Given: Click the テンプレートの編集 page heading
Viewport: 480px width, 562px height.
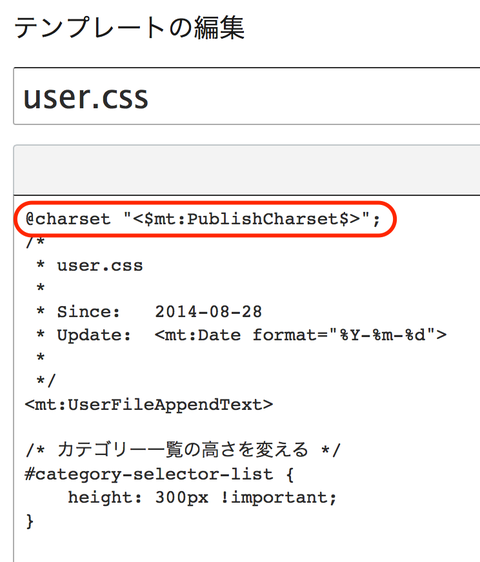Looking at the screenshot, I should (x=129, y=28).
